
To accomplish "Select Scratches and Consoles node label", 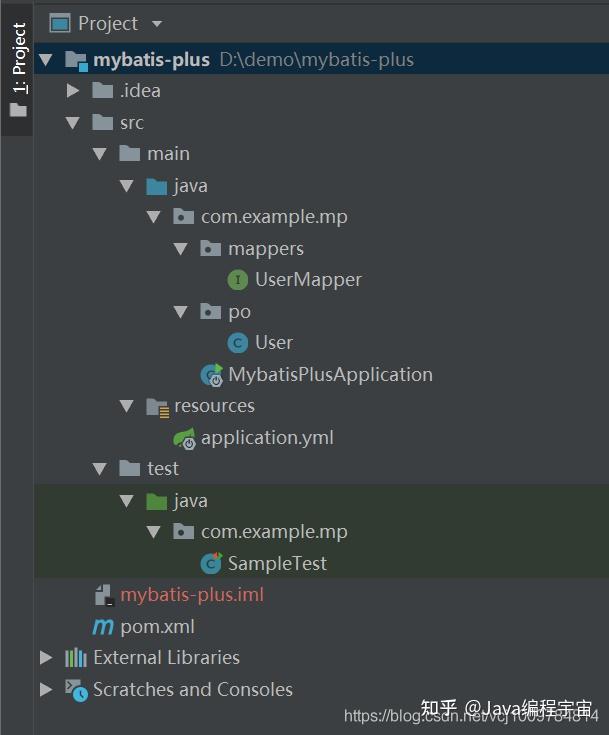I will tap(193, 689).
